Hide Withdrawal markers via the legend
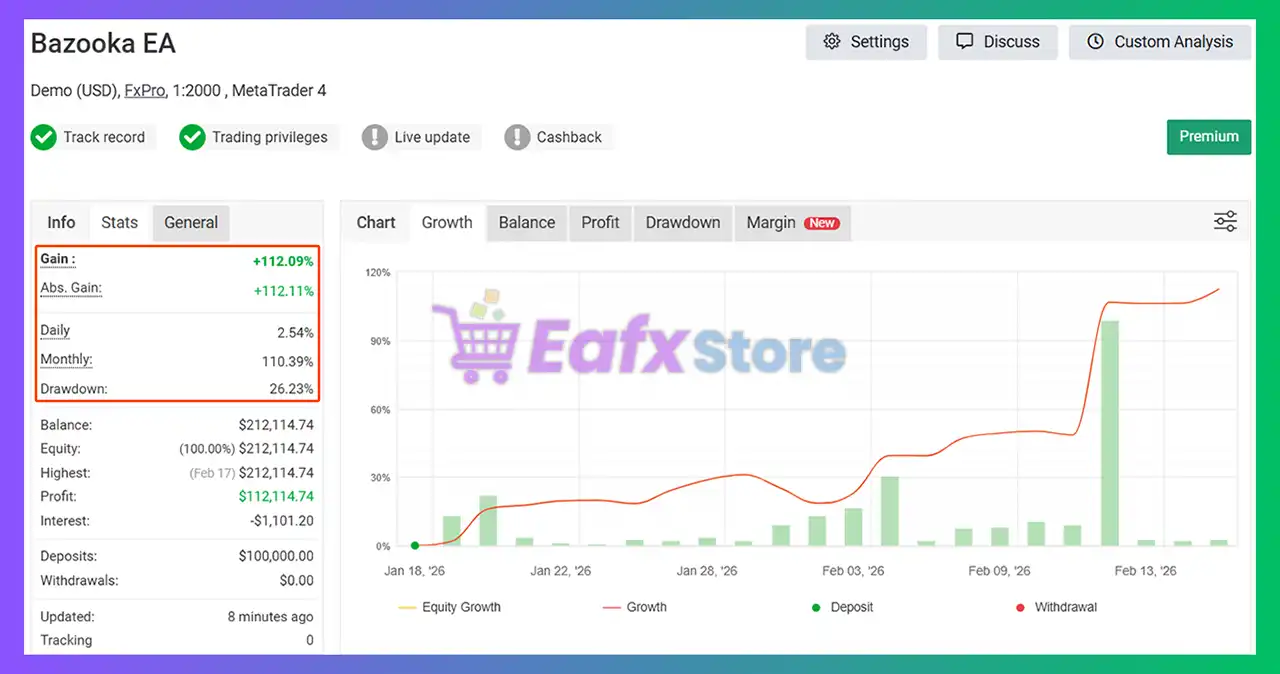Screen dimensions: 1280x674 (x=1055, y=607)
